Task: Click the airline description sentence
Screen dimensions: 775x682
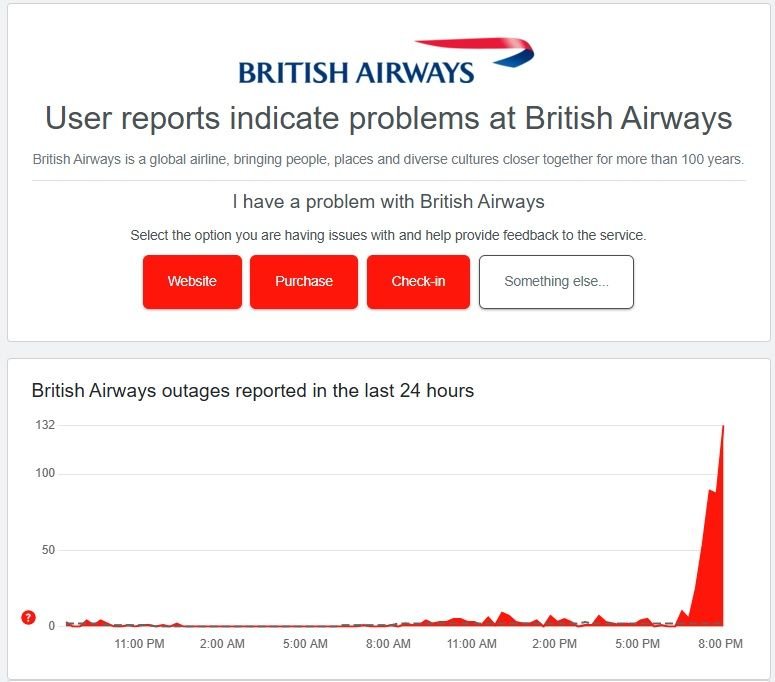Action: point(388,160)
